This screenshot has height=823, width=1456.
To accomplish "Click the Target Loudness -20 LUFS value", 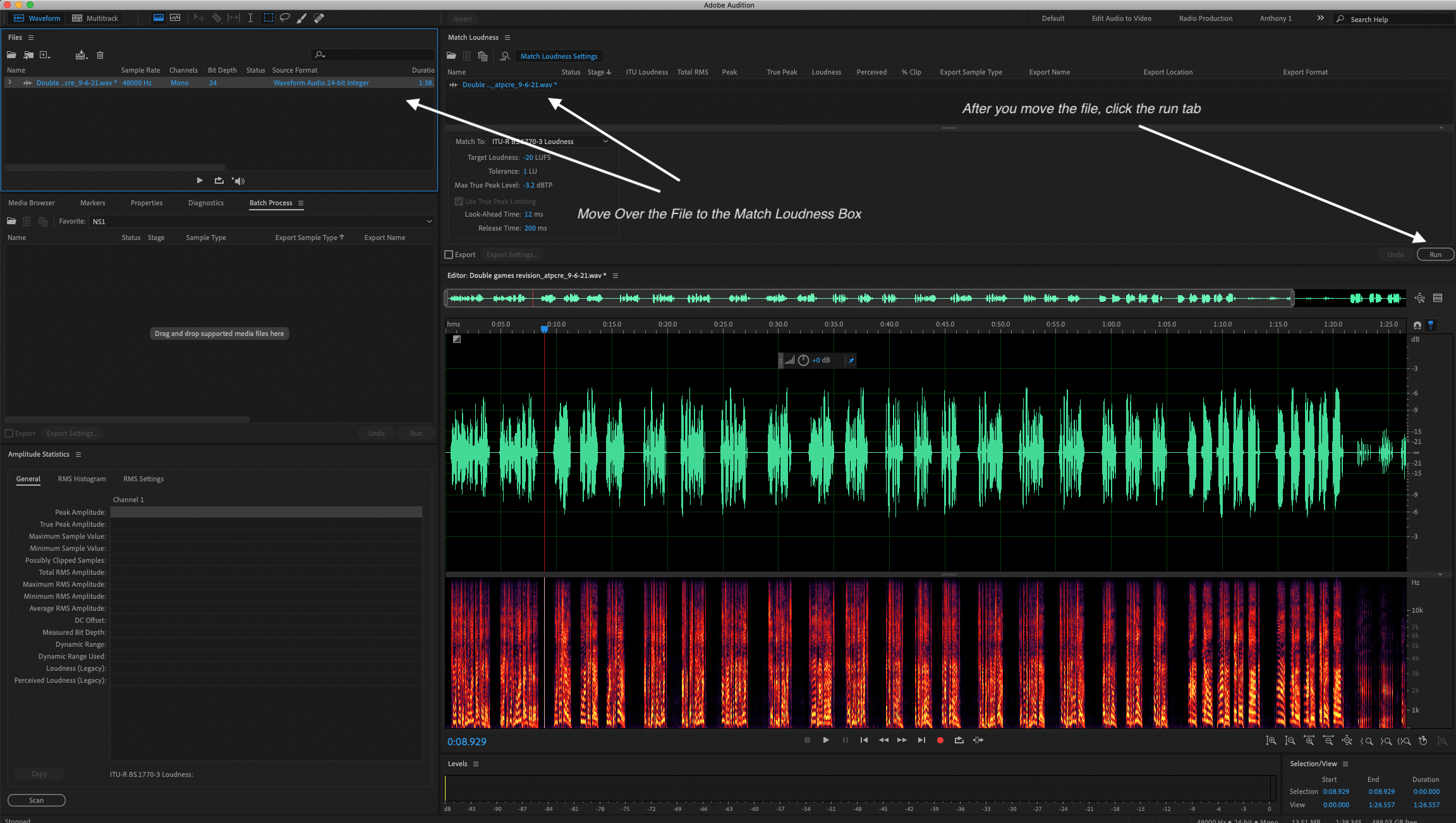I will click(528, 157).
